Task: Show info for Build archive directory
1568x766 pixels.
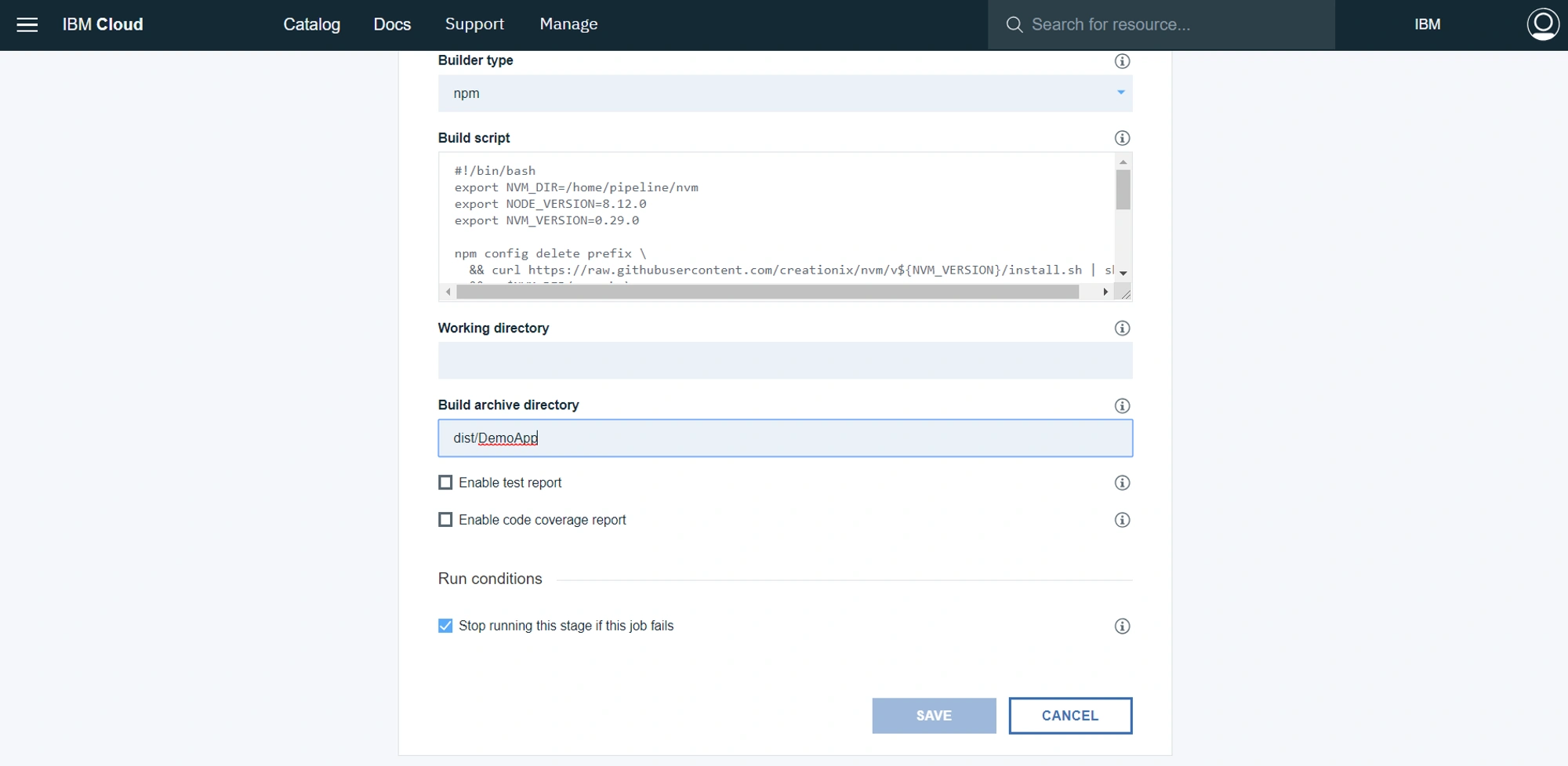Action: tap(1122, 405)
